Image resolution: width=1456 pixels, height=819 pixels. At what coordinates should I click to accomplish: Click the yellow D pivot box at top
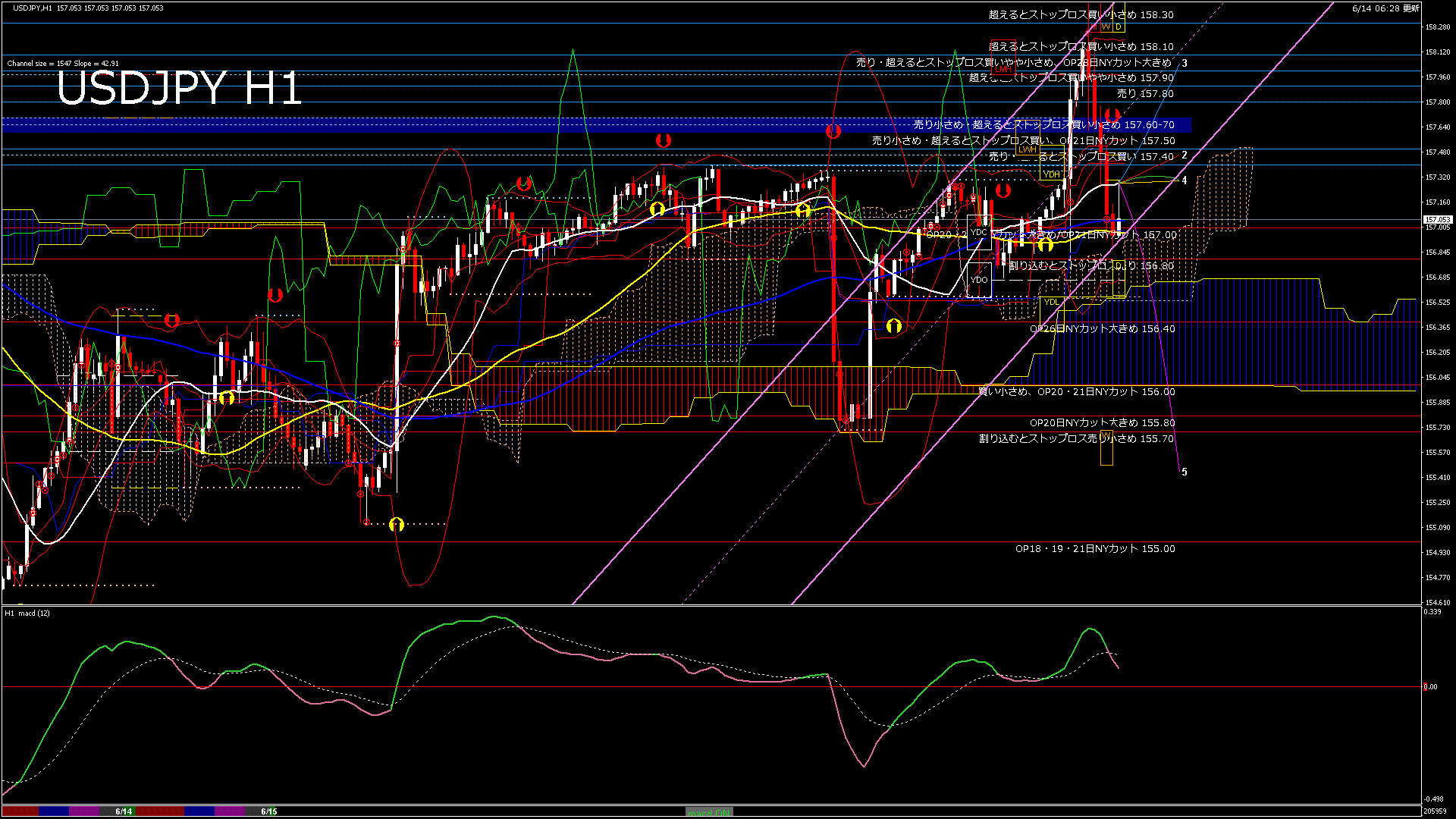coord(1119,27)
